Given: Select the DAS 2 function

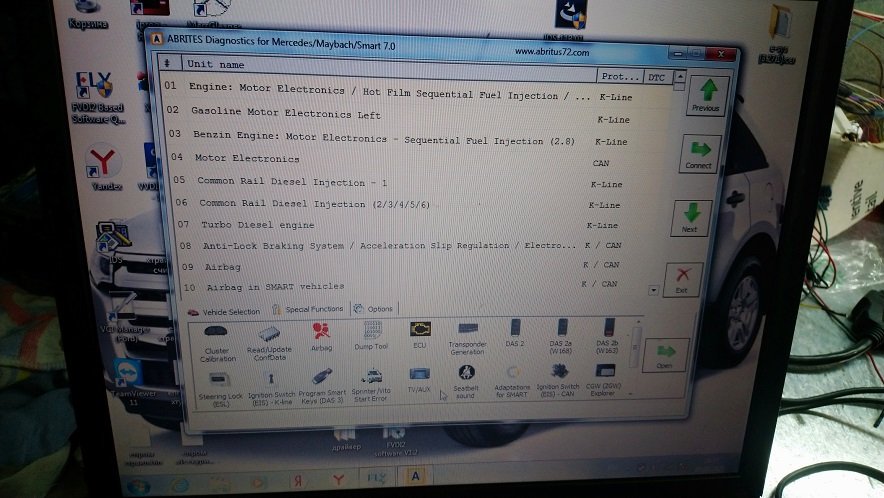Looking at the screenshot, I should tap(515, 333).
